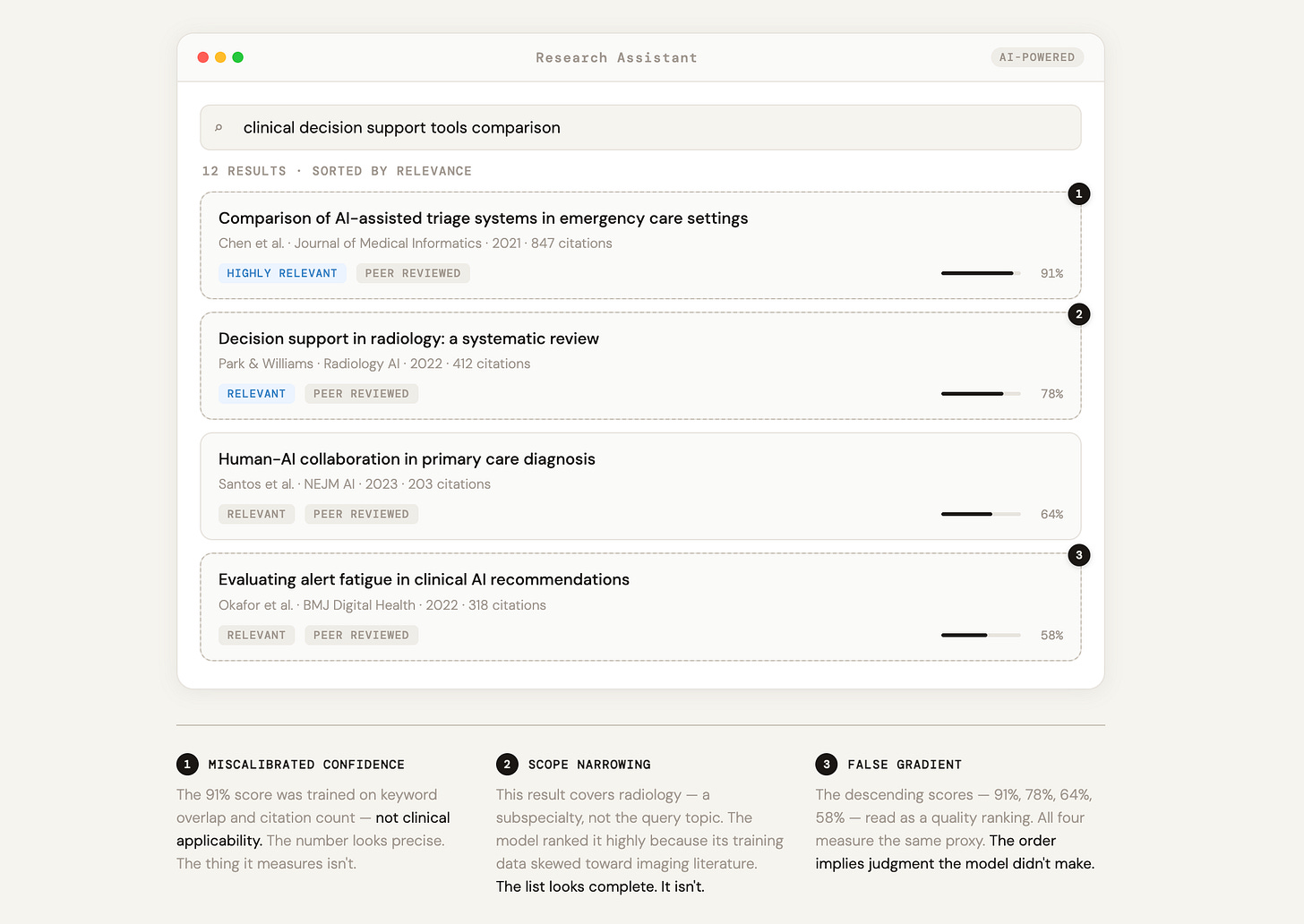Click RELEVANT tag on Santos et al. result
Screen dimensions: 1304x924
(256, 514)
